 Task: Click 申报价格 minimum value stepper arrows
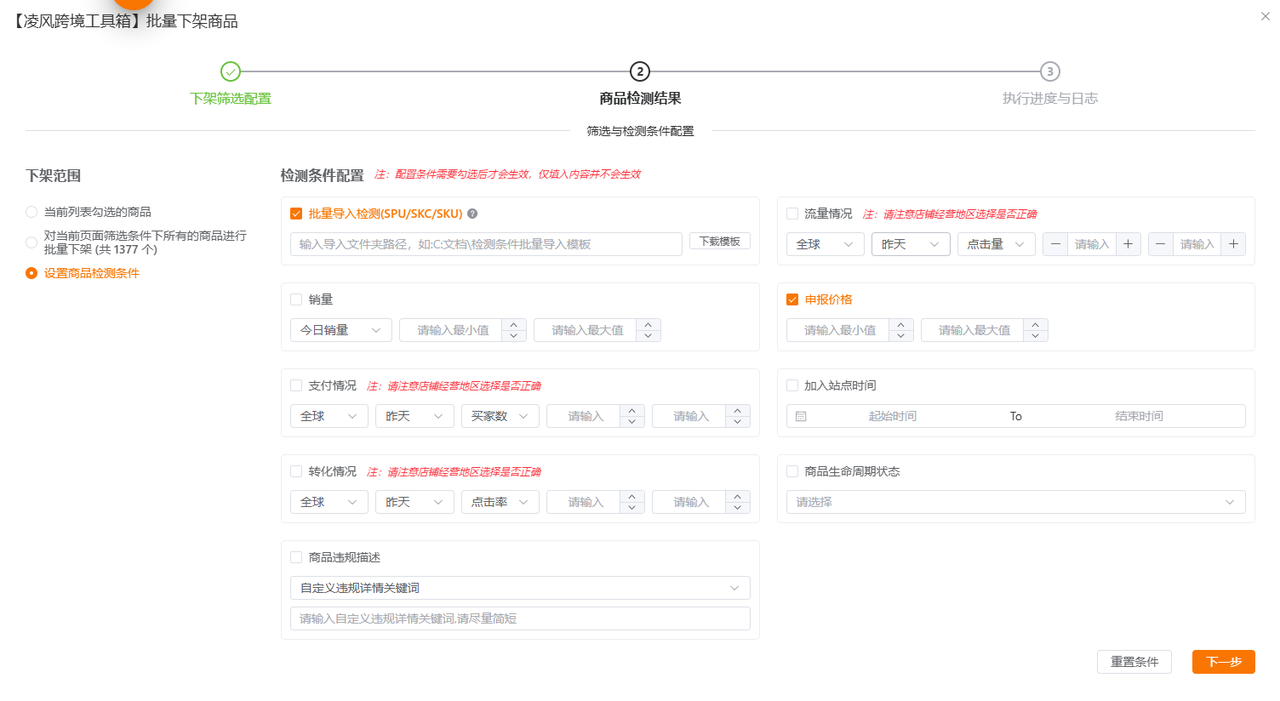click(x=901, y=330)
